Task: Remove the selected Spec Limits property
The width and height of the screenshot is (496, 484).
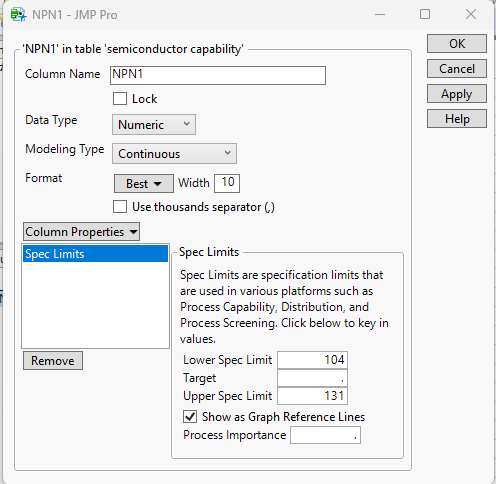Action: click(53, 361)
